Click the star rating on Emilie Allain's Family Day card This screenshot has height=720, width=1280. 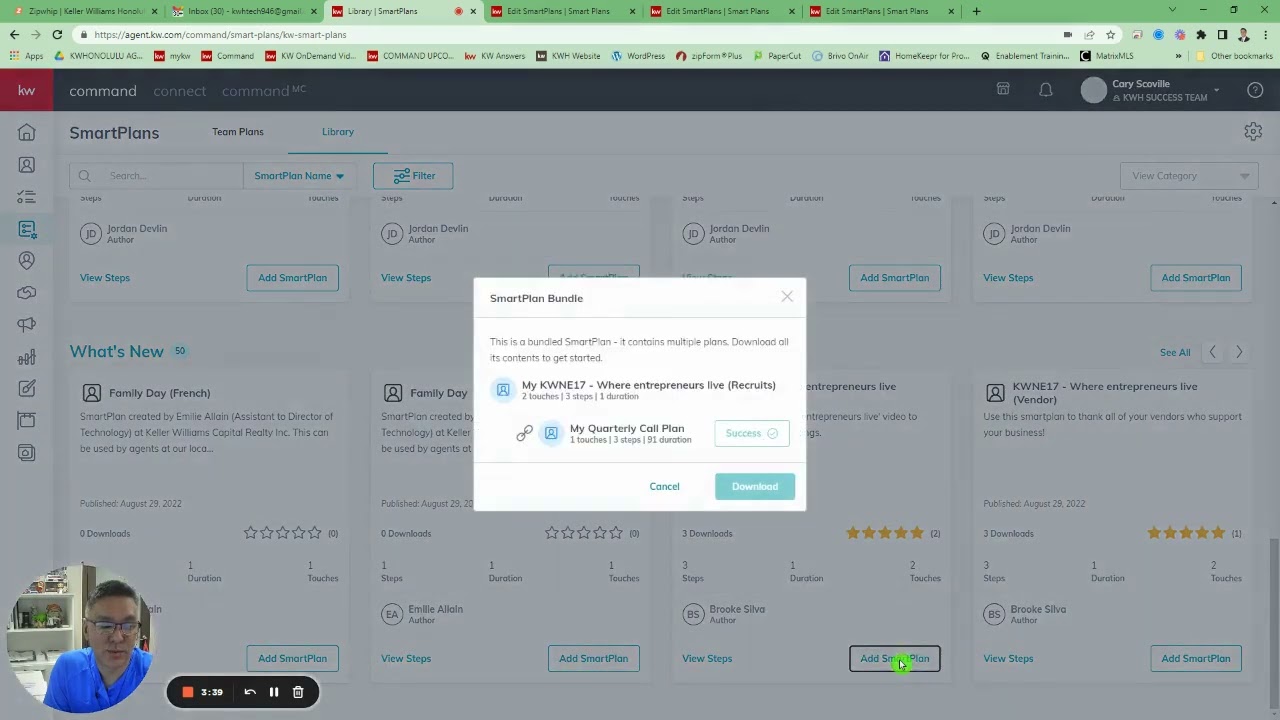(x=584, y=533)
